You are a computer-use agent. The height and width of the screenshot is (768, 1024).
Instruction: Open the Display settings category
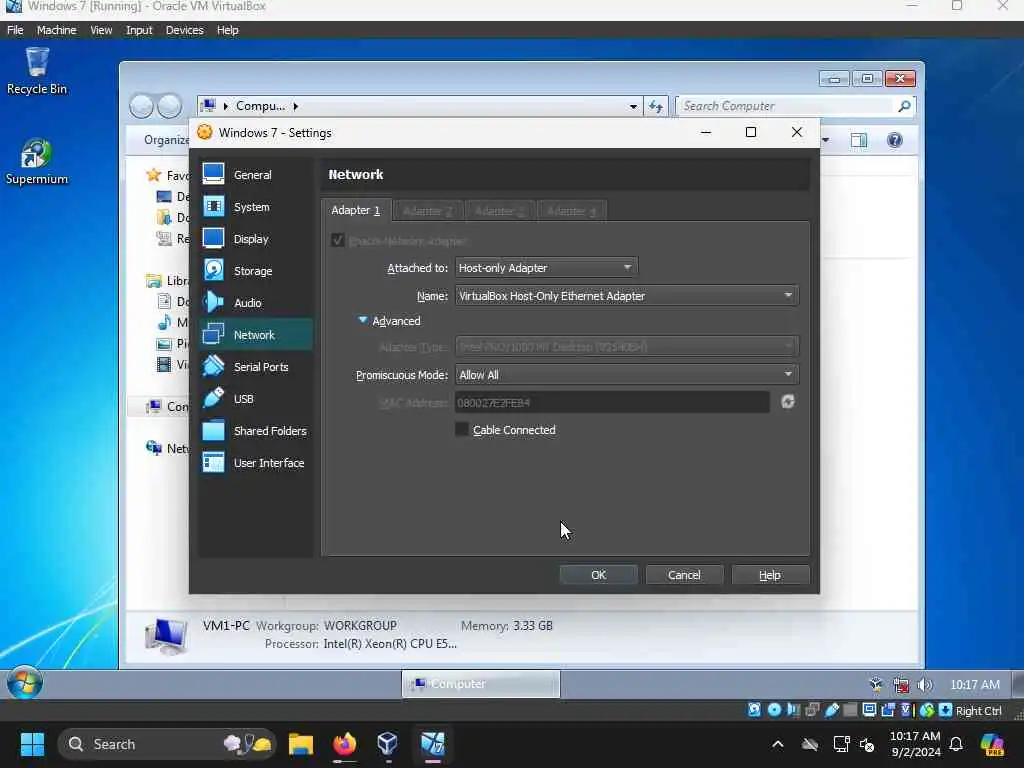pos(255,238)
